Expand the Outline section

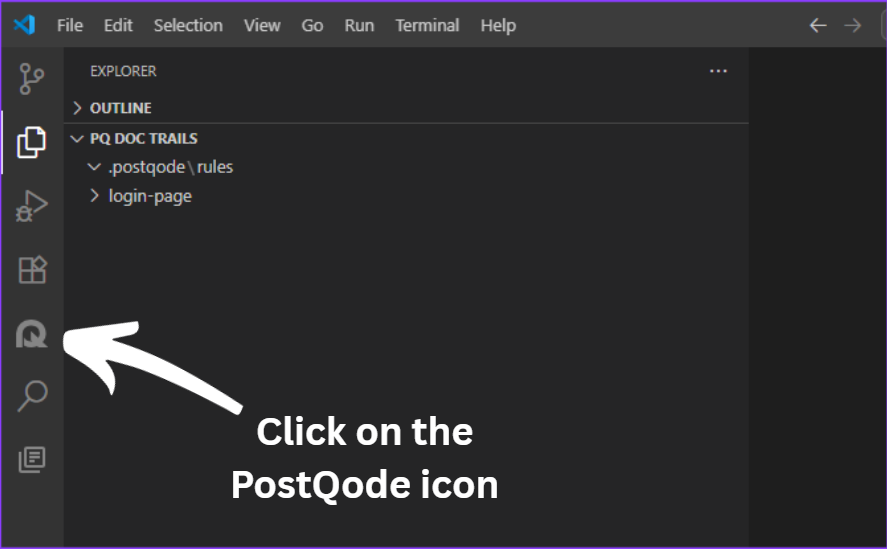pyautogui.click(x=120, y=107)
